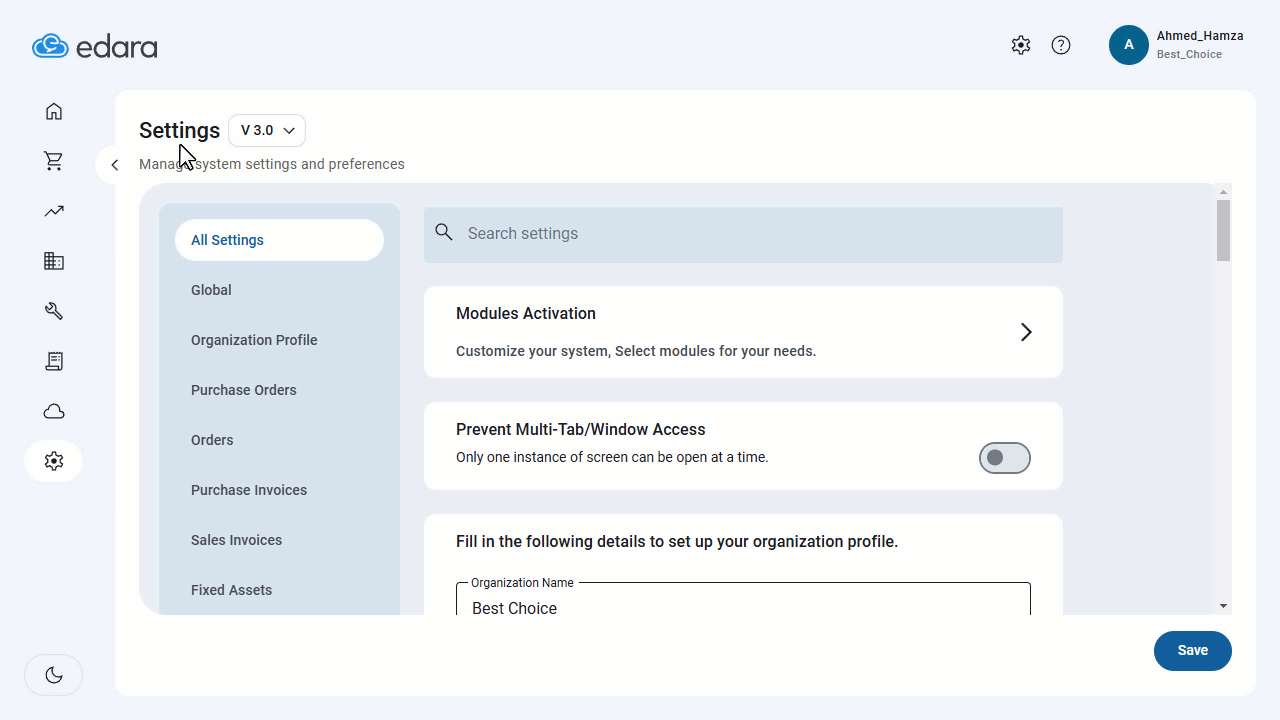Open the Ahmed_Hamza user profile name
Image resolution: width=1280 pixels, height=720 pixels.
(1200, 36)
